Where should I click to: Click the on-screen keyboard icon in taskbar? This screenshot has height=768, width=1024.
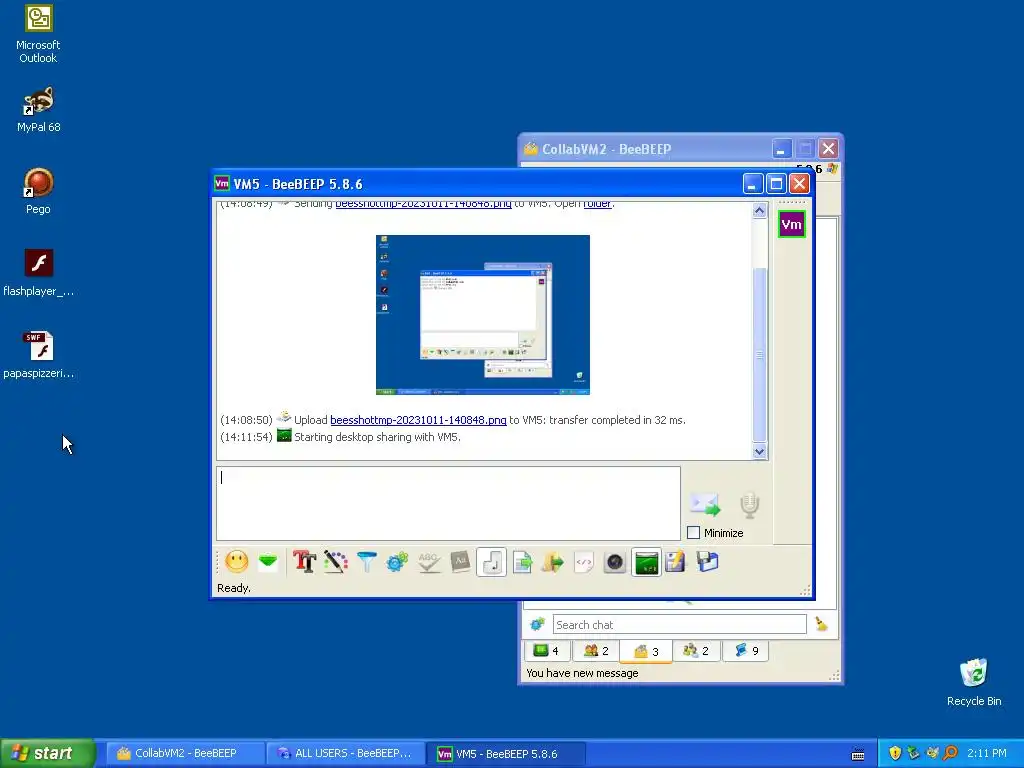[x=858, y=754]
